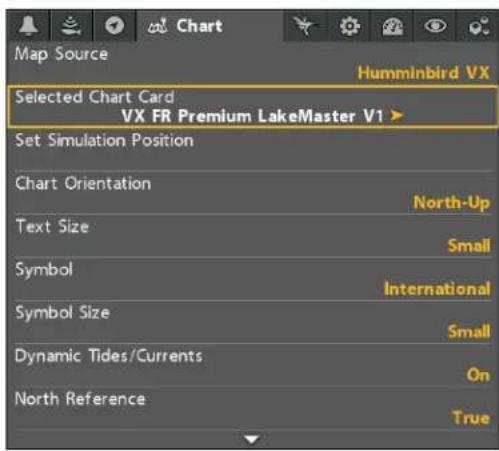
Task: Change the North-Up orientation value
Action: (452, 202)
